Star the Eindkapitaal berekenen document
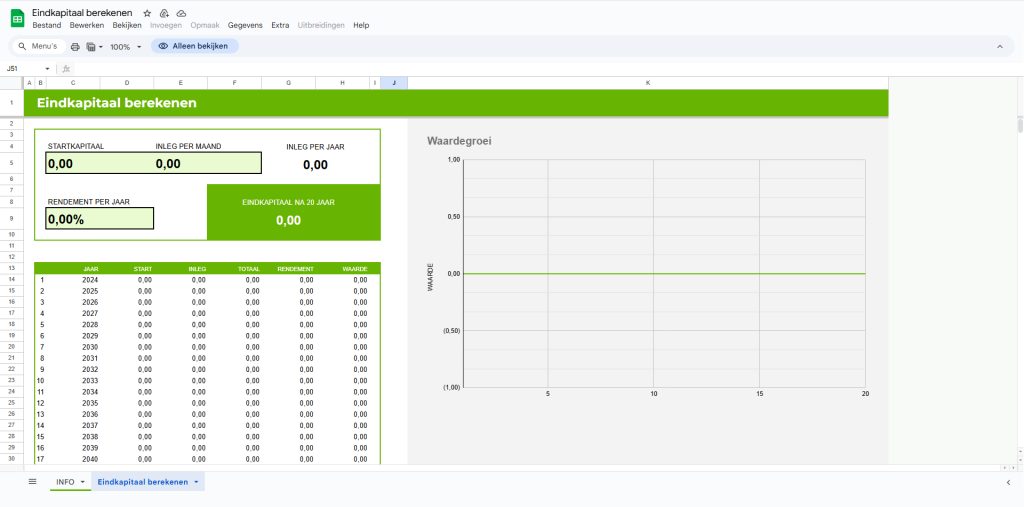 147,13
